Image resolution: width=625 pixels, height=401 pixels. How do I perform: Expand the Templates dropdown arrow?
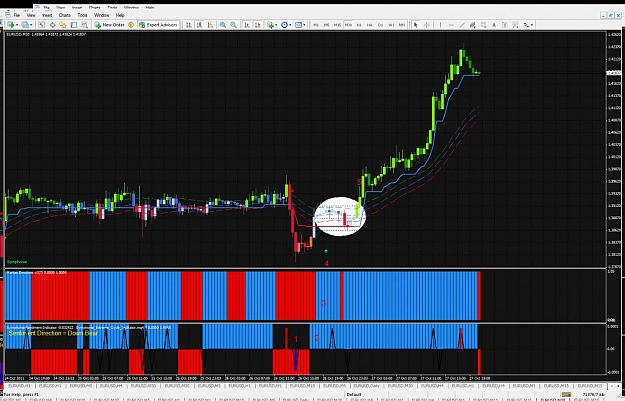point(305,25)
